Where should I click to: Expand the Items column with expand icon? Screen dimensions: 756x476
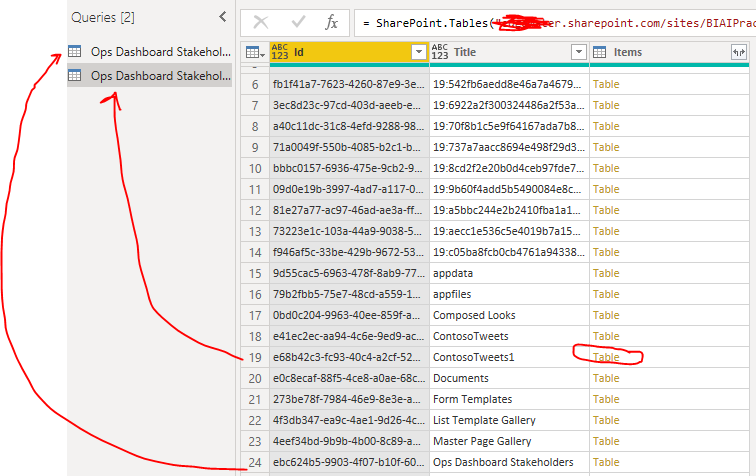click(739, 52)
